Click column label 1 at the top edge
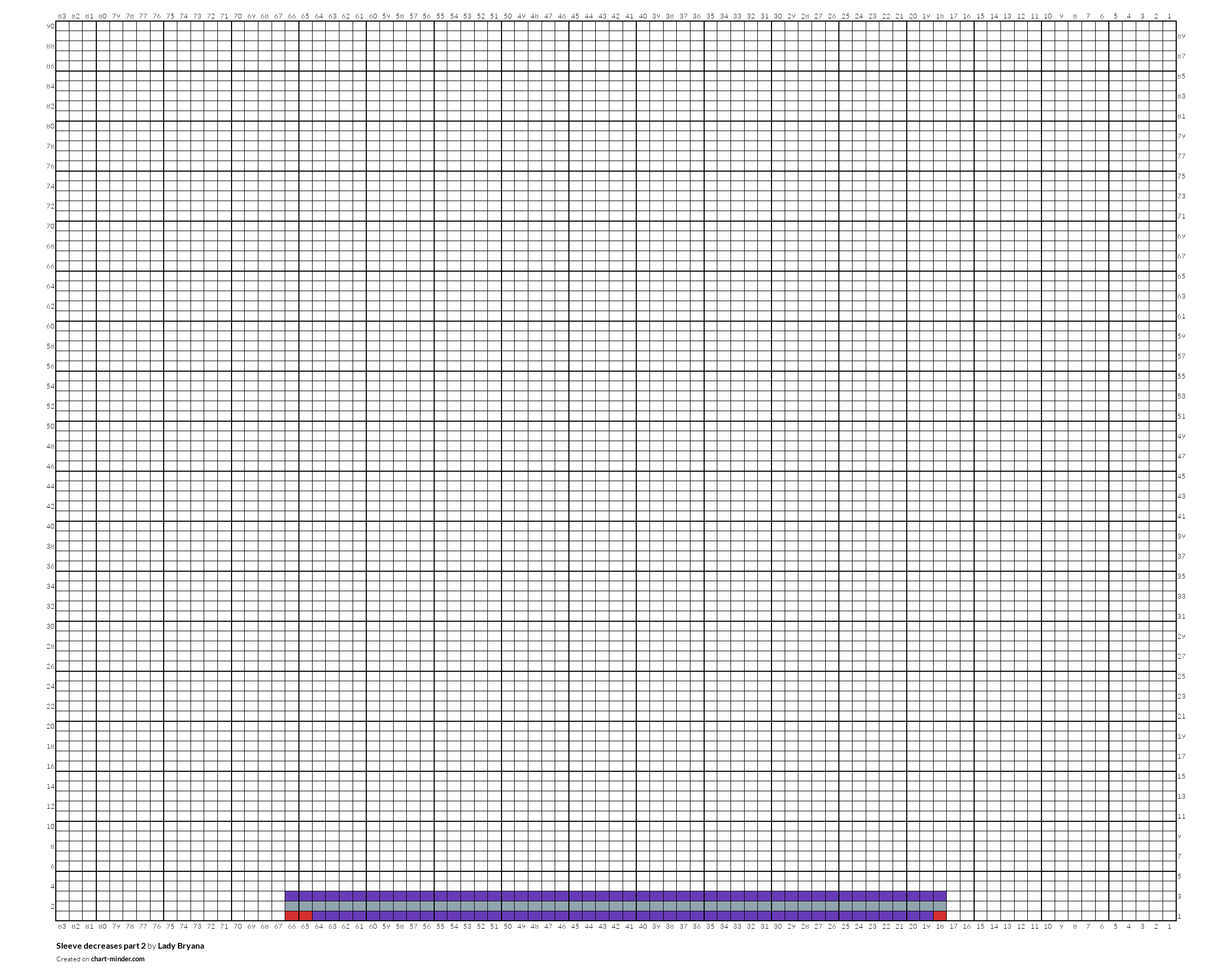 pos(1169,16)
